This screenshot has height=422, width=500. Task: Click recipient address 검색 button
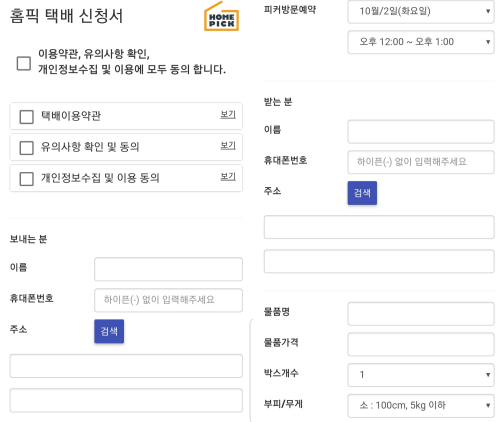[362, 193]
